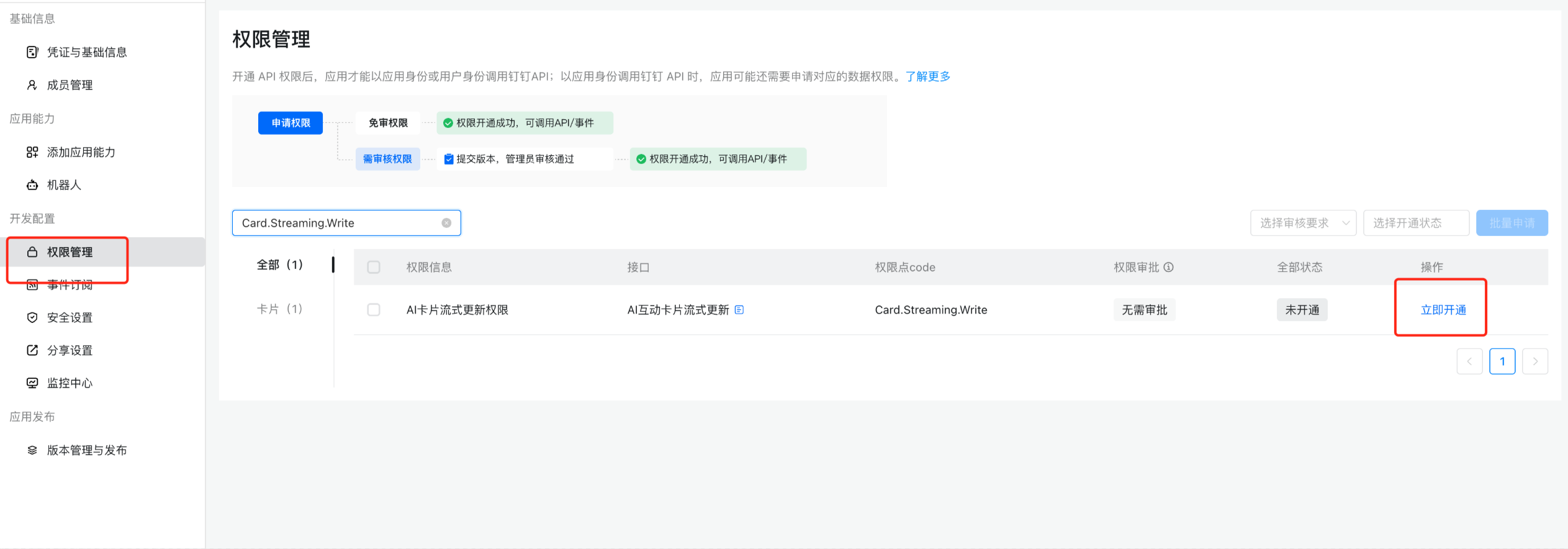The height and width of the screenshot is (549, 1568).
Task: Open 权限管理 in the sidebar
Action: coord(70,252)
